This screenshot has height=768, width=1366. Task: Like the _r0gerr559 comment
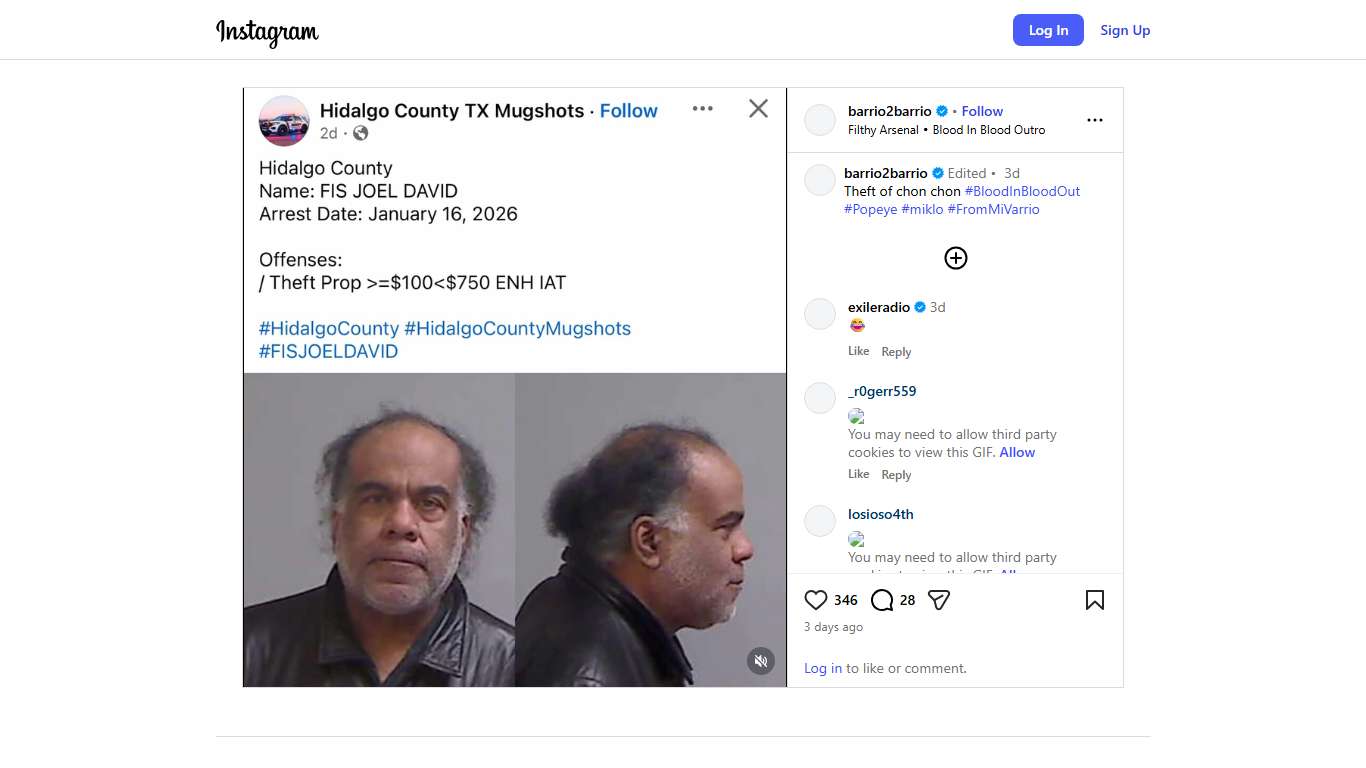(858, 474)
